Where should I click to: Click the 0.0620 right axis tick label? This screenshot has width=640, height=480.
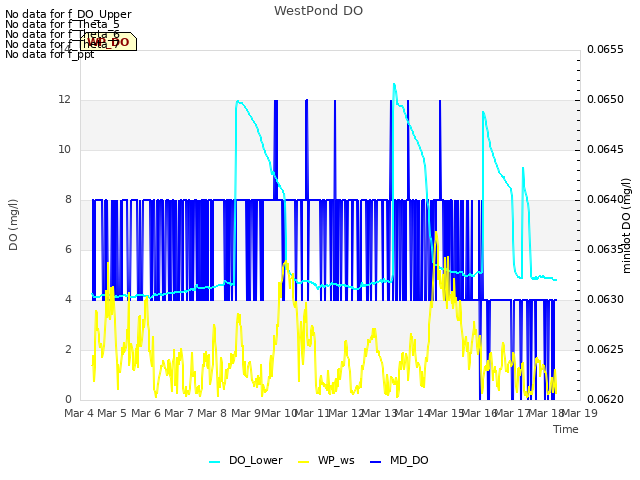[x=605, y=399]
